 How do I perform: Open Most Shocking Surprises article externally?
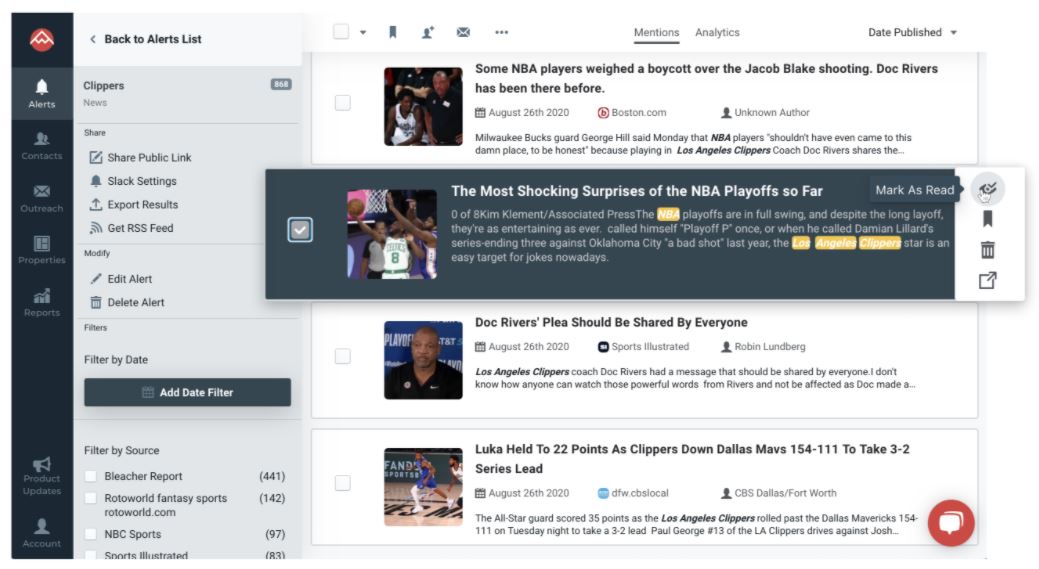(x=987, y=280)
